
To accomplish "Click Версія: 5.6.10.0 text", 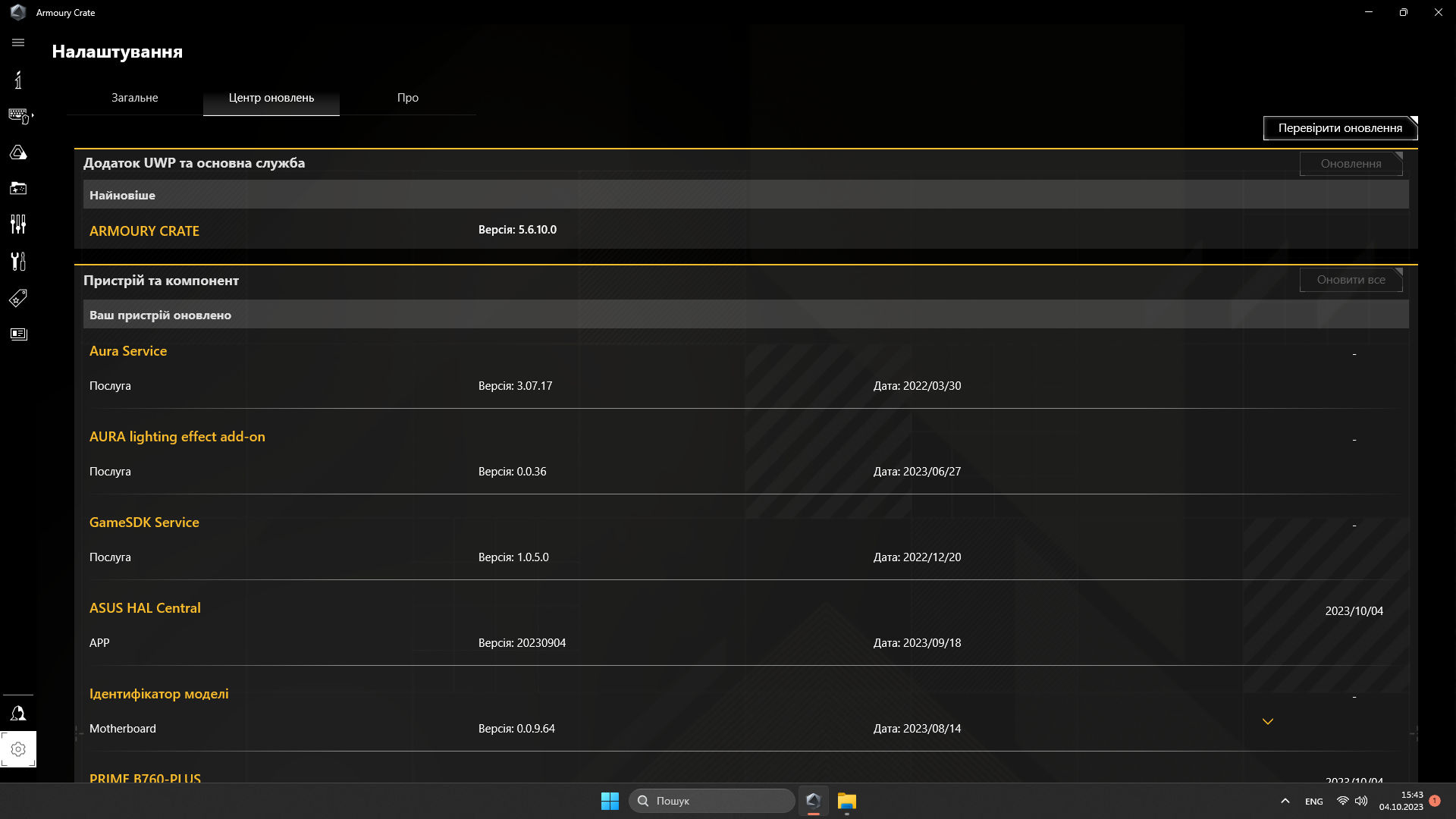I will click(x=517, y=230).
